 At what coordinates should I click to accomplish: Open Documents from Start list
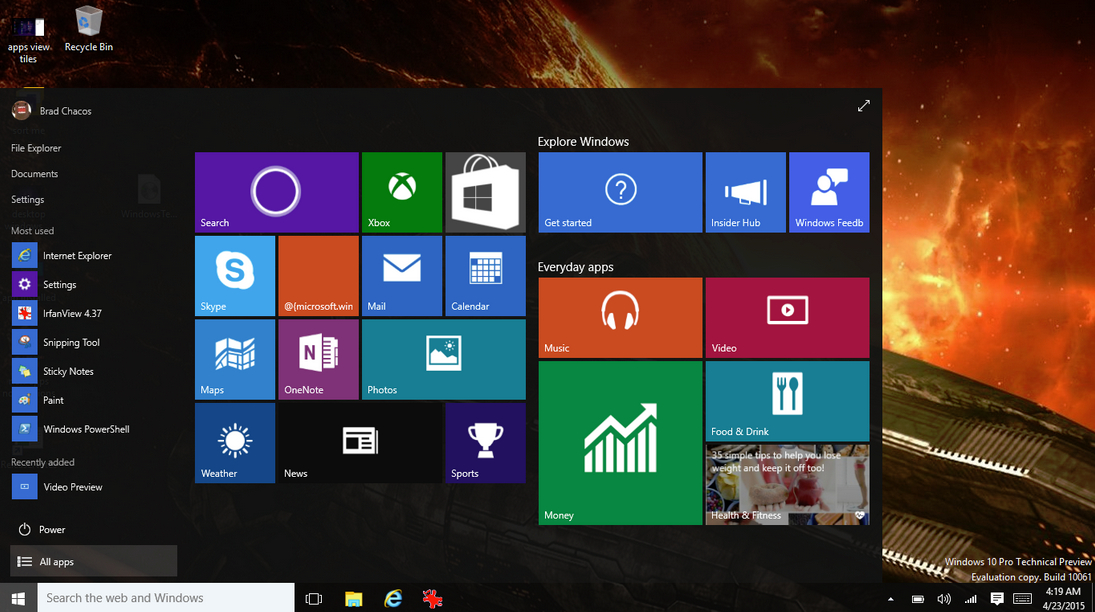34,174
